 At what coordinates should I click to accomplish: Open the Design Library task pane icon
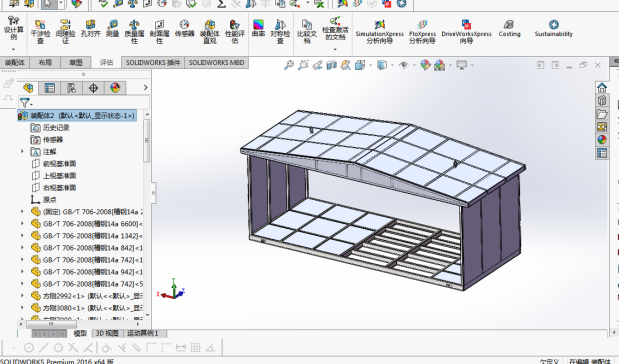click(x=602, y=101)
